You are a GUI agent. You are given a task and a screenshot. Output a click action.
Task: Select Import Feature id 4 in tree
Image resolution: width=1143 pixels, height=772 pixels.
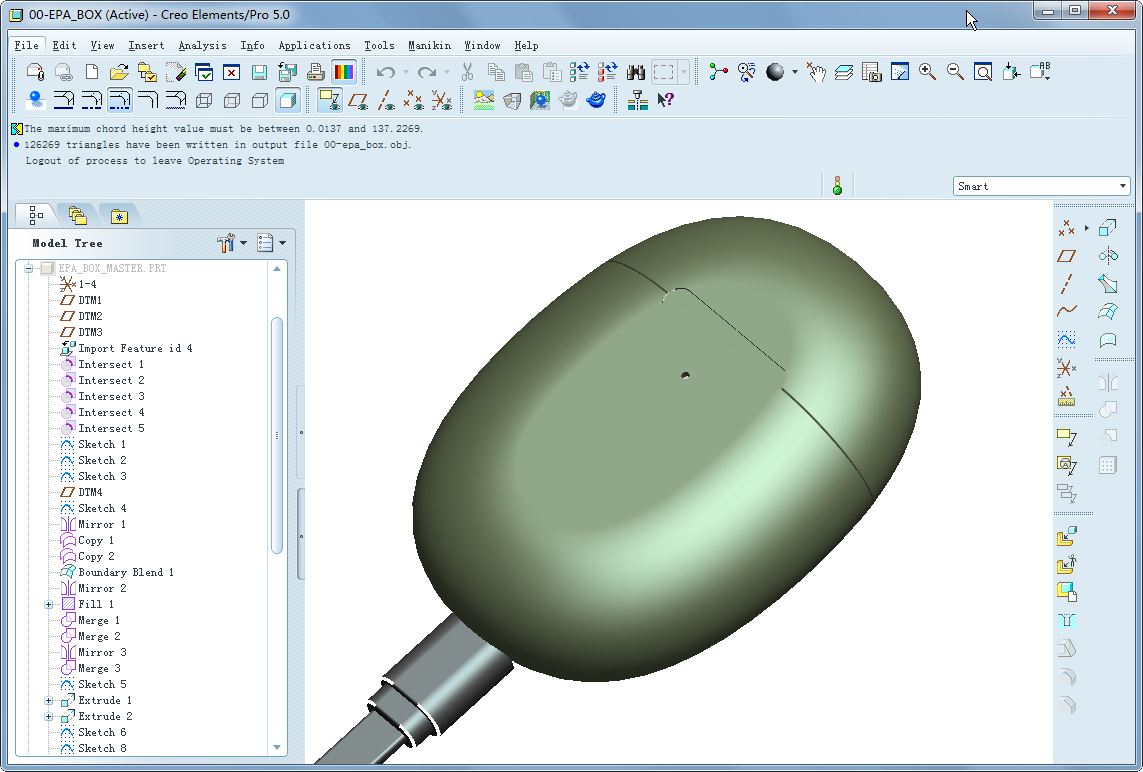135,348
